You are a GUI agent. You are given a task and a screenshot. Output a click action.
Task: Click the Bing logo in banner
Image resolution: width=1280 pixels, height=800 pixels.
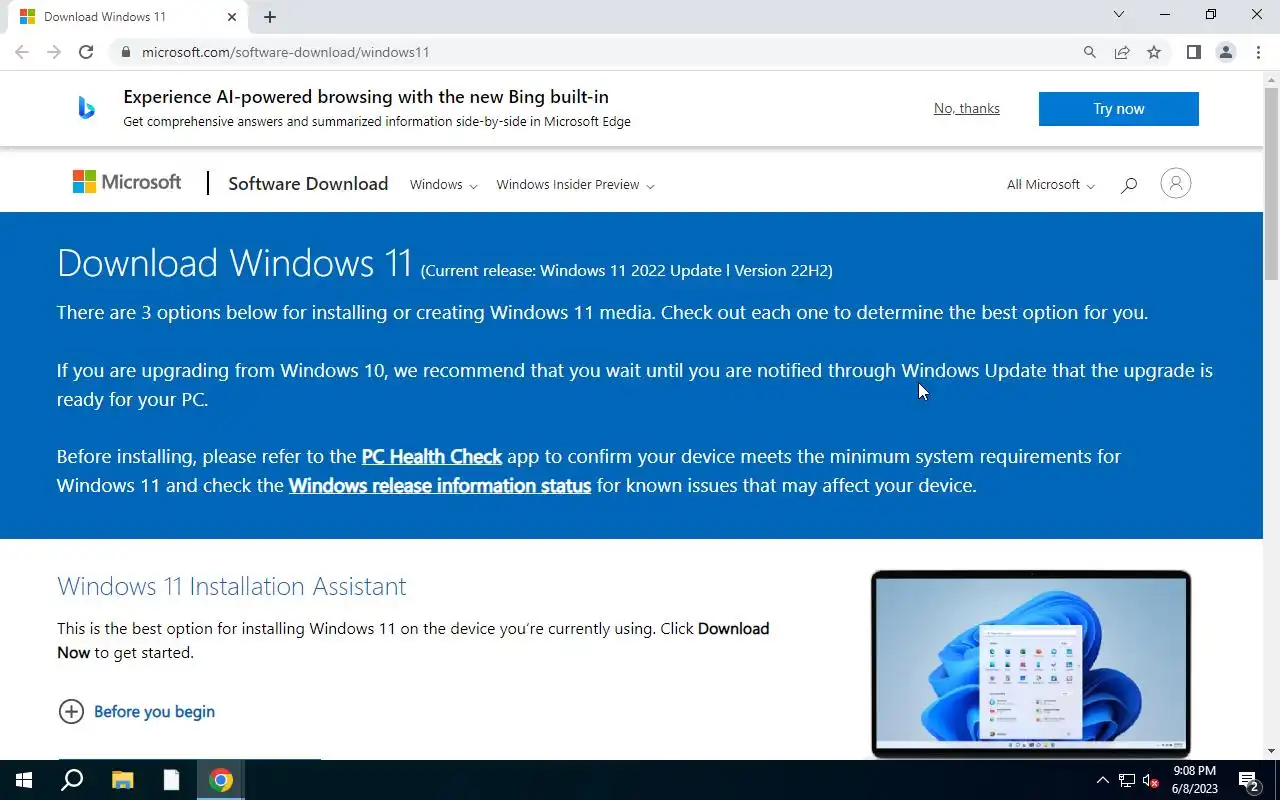point(87,108)
